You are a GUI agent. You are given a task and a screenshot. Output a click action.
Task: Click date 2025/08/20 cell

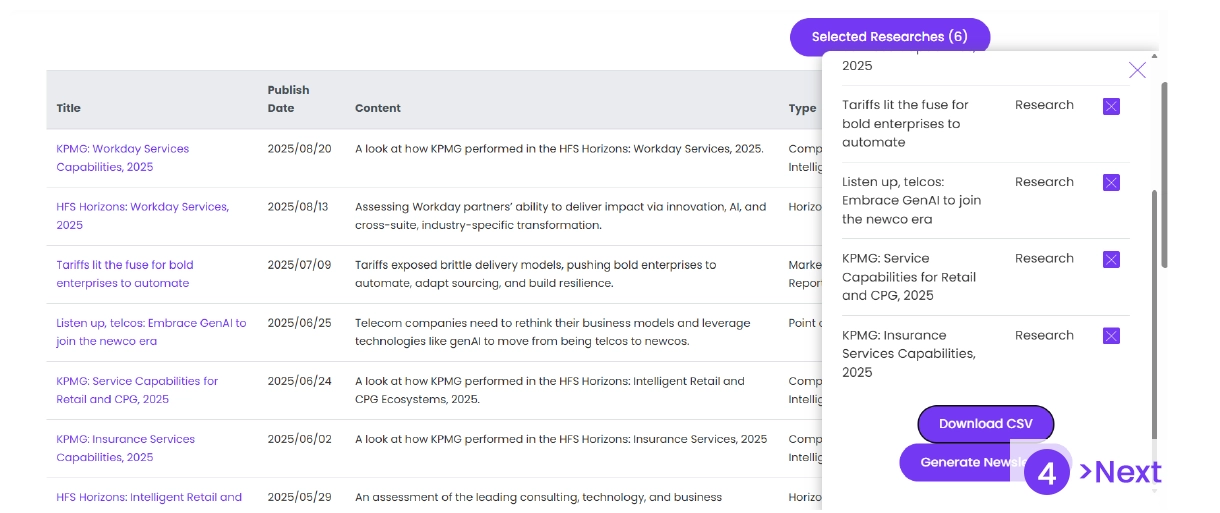299,149
